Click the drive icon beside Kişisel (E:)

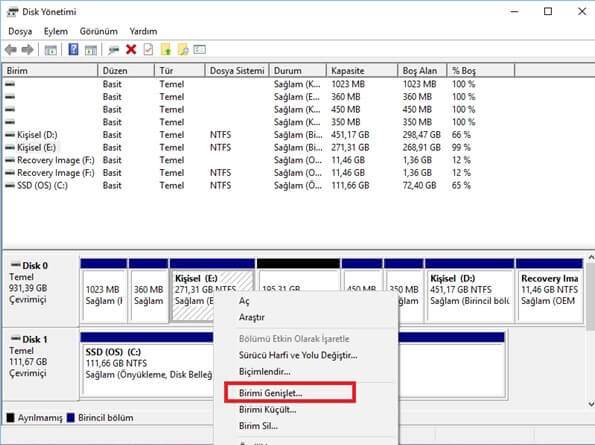click(10, 147)
